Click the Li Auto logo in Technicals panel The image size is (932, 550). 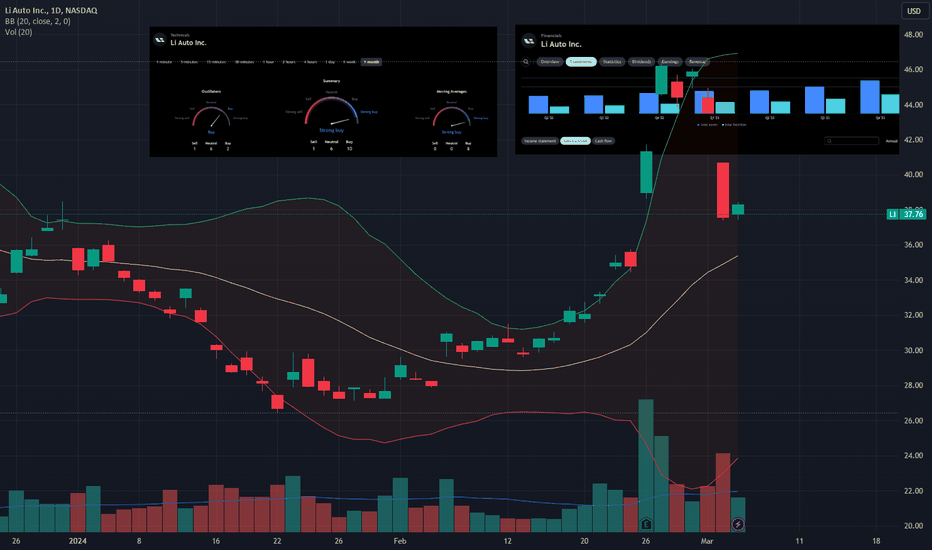point(159,40)
